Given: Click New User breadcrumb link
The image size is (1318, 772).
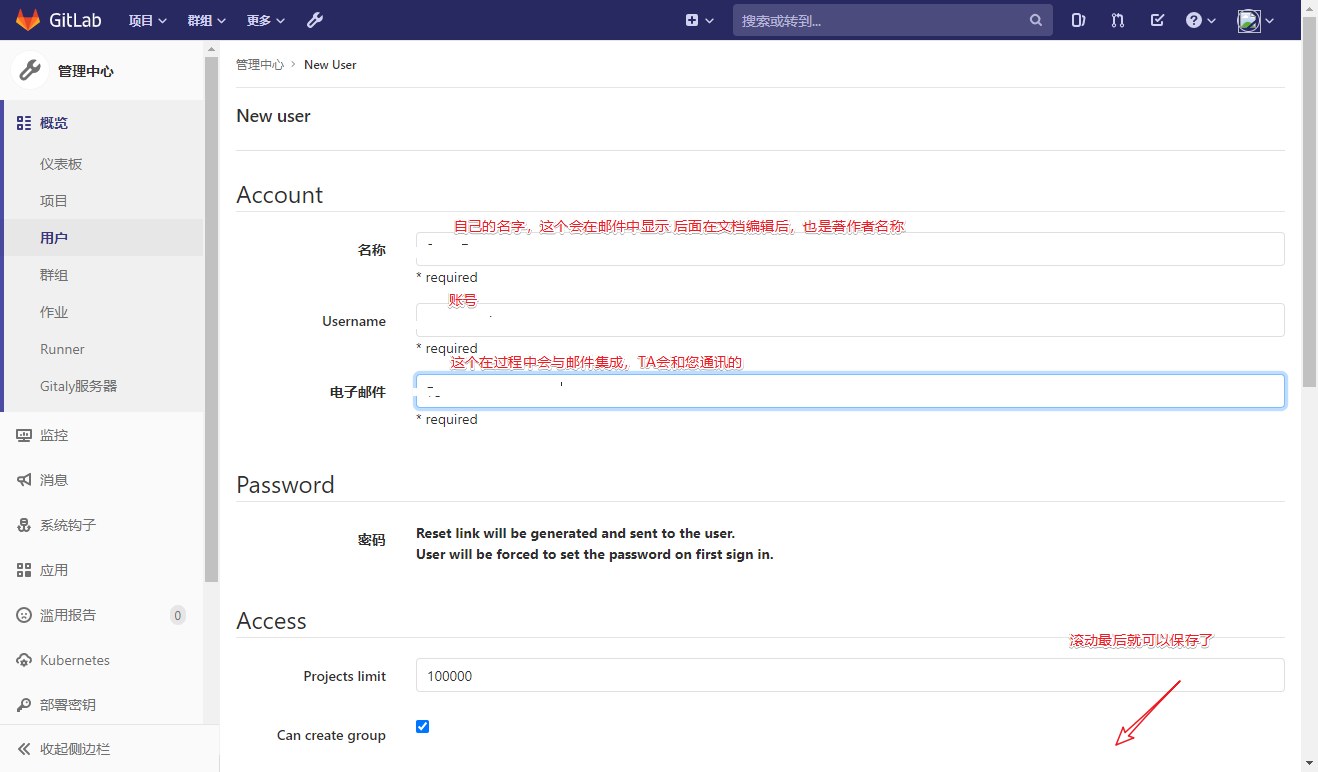Looking at the screenshot, I should tap(330, 64).
